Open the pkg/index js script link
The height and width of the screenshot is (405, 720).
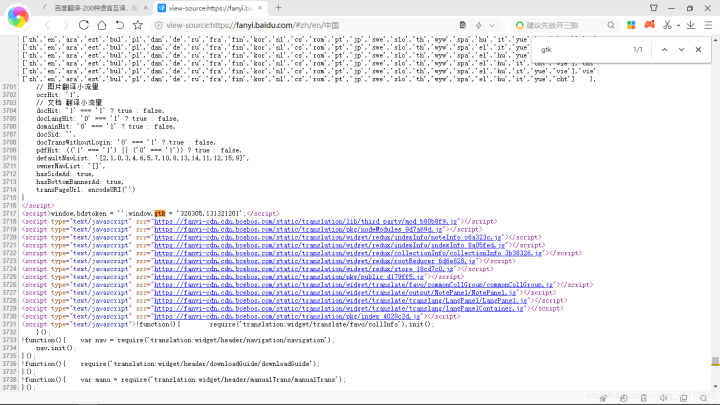pyautogui.click(x=287, y=316)
